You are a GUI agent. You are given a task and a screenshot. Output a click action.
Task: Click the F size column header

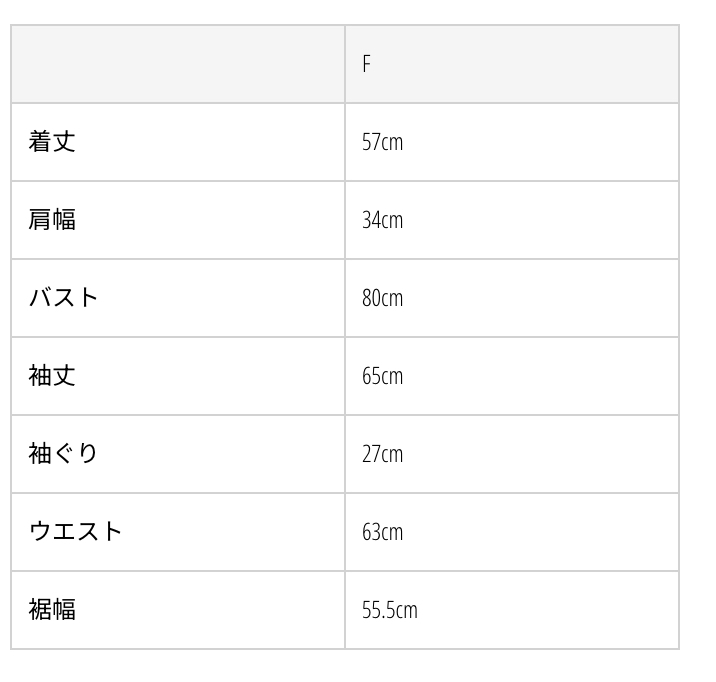(367, 64)
